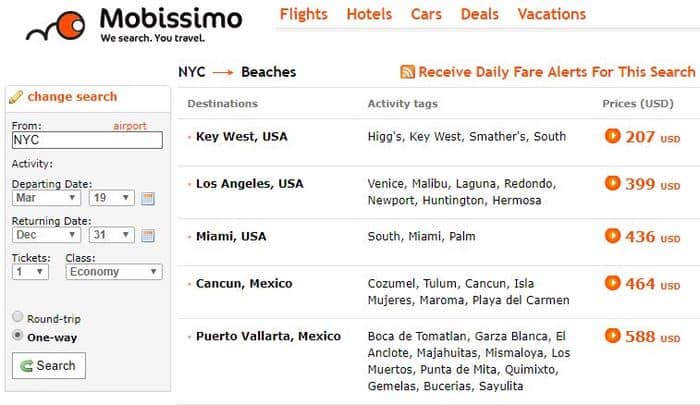
Task: Open the Vacations tab
Action: 552,14
